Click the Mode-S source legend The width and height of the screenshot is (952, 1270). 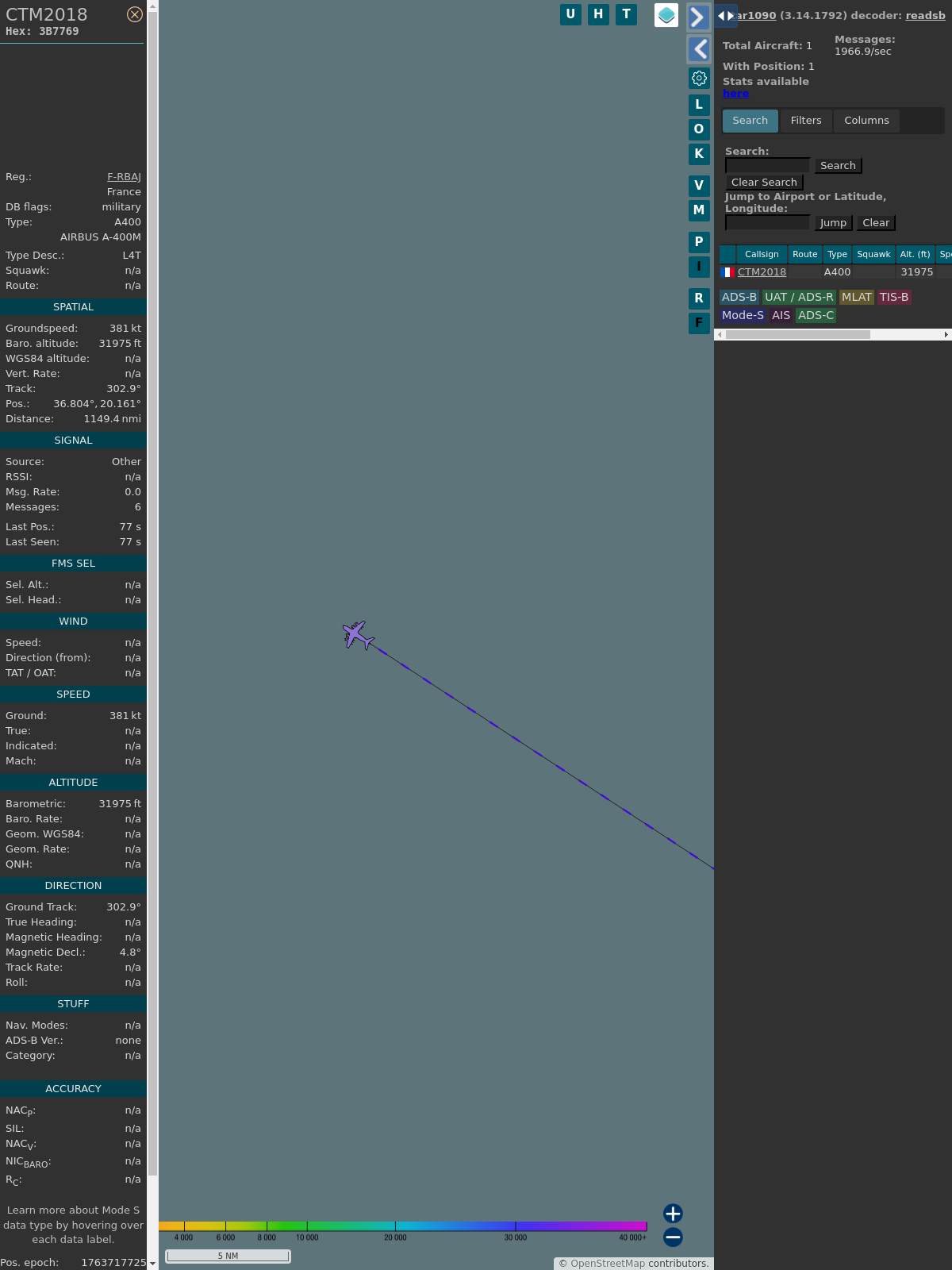coord(743,315)
